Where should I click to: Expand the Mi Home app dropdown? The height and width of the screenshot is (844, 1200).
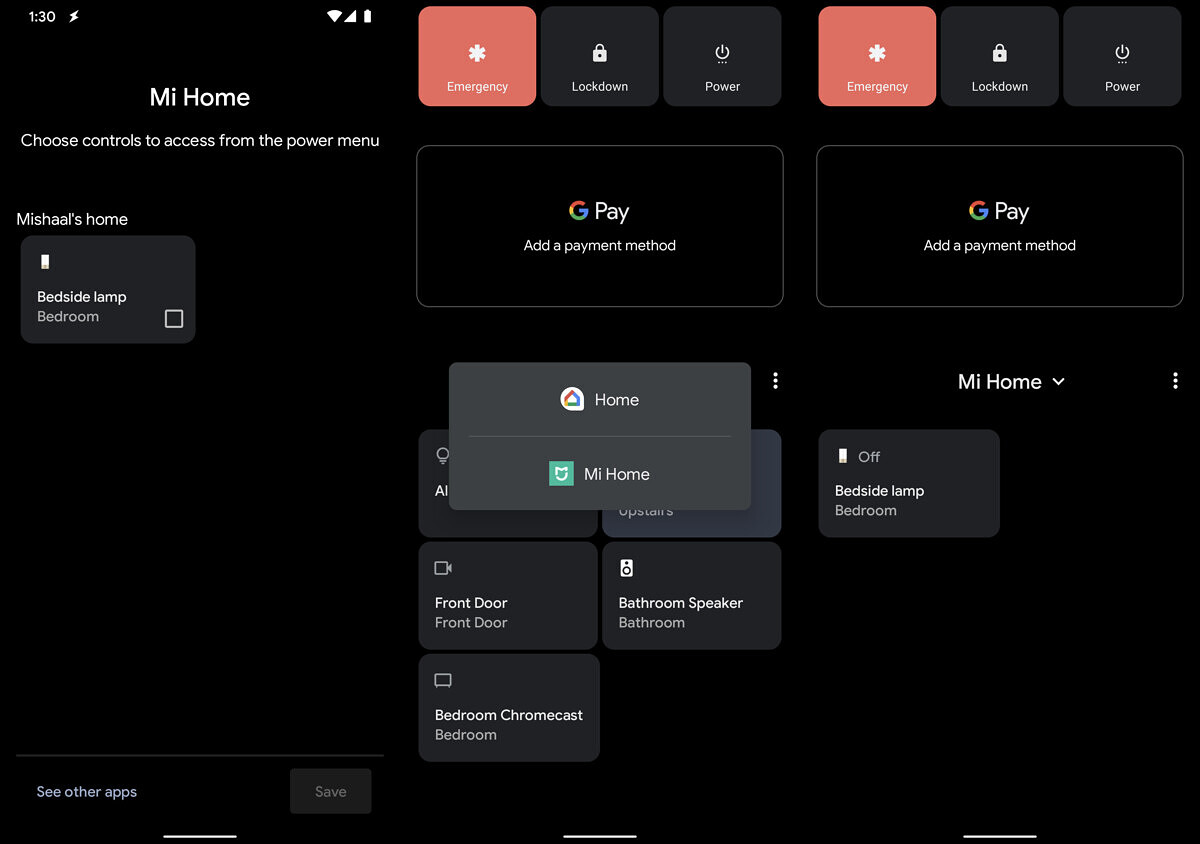click(1011, 382)
